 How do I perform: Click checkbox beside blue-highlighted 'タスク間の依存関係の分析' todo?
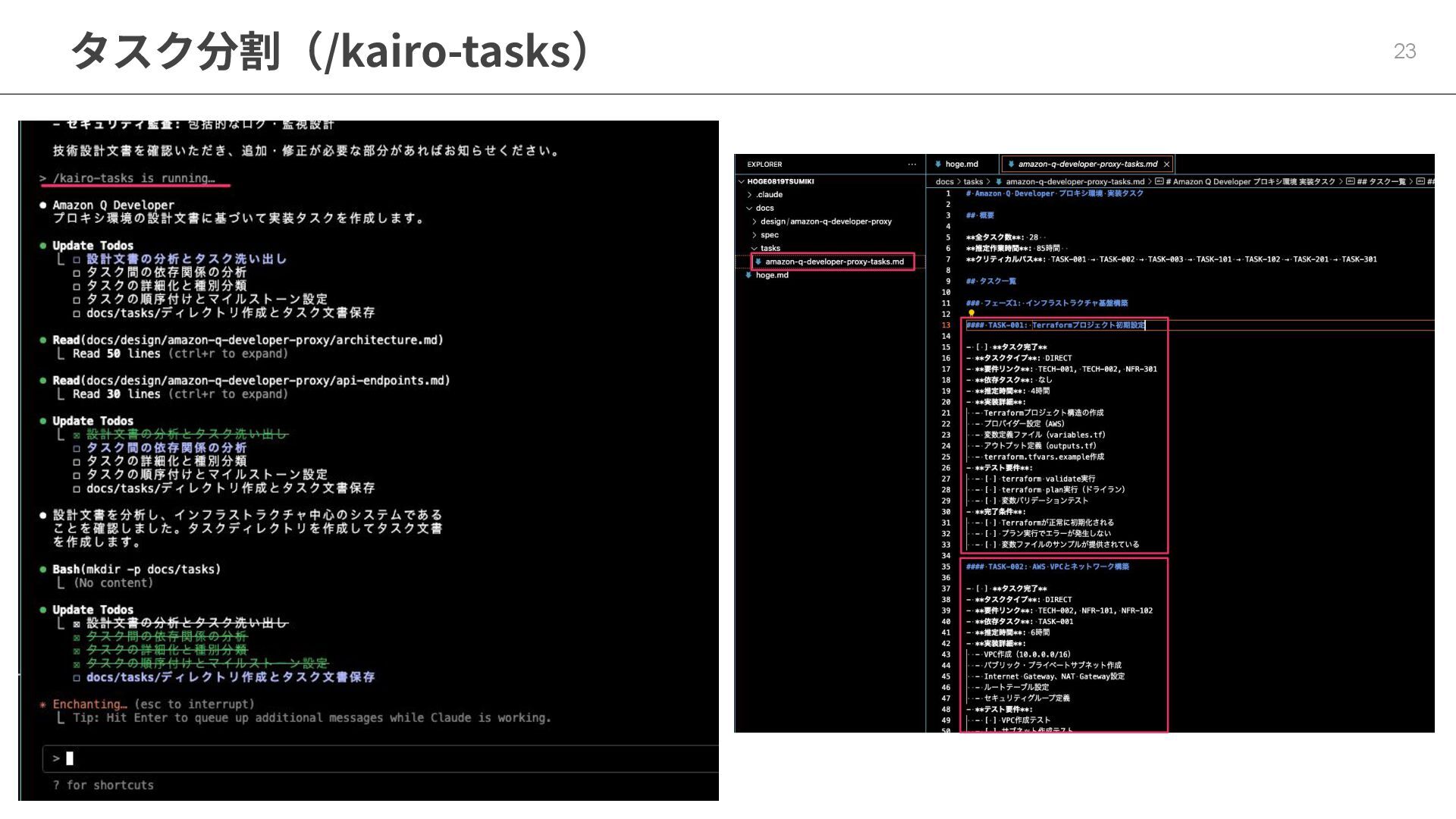coord(77,448)
